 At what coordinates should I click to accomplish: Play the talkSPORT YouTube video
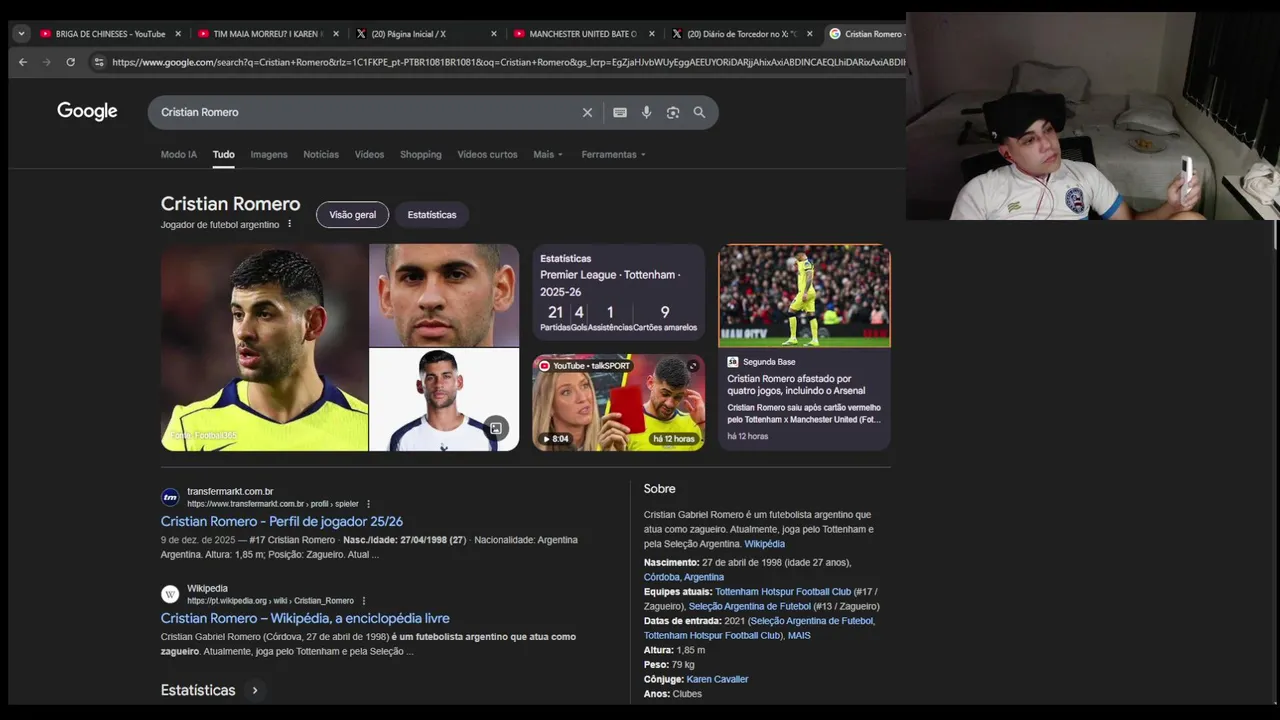[618, 402]
